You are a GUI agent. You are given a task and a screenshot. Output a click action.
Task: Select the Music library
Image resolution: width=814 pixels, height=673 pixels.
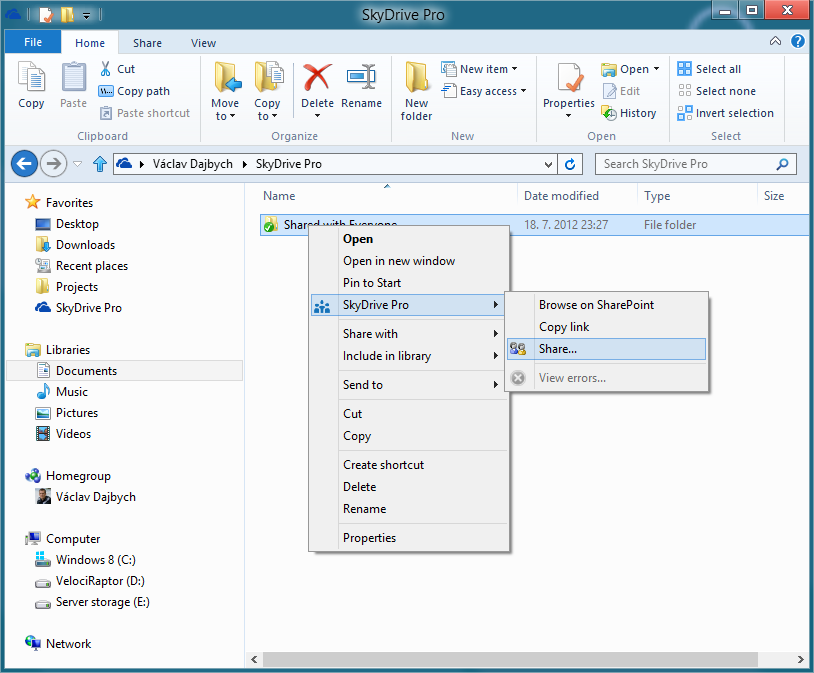pyautogui.click(x=62, y=392)
